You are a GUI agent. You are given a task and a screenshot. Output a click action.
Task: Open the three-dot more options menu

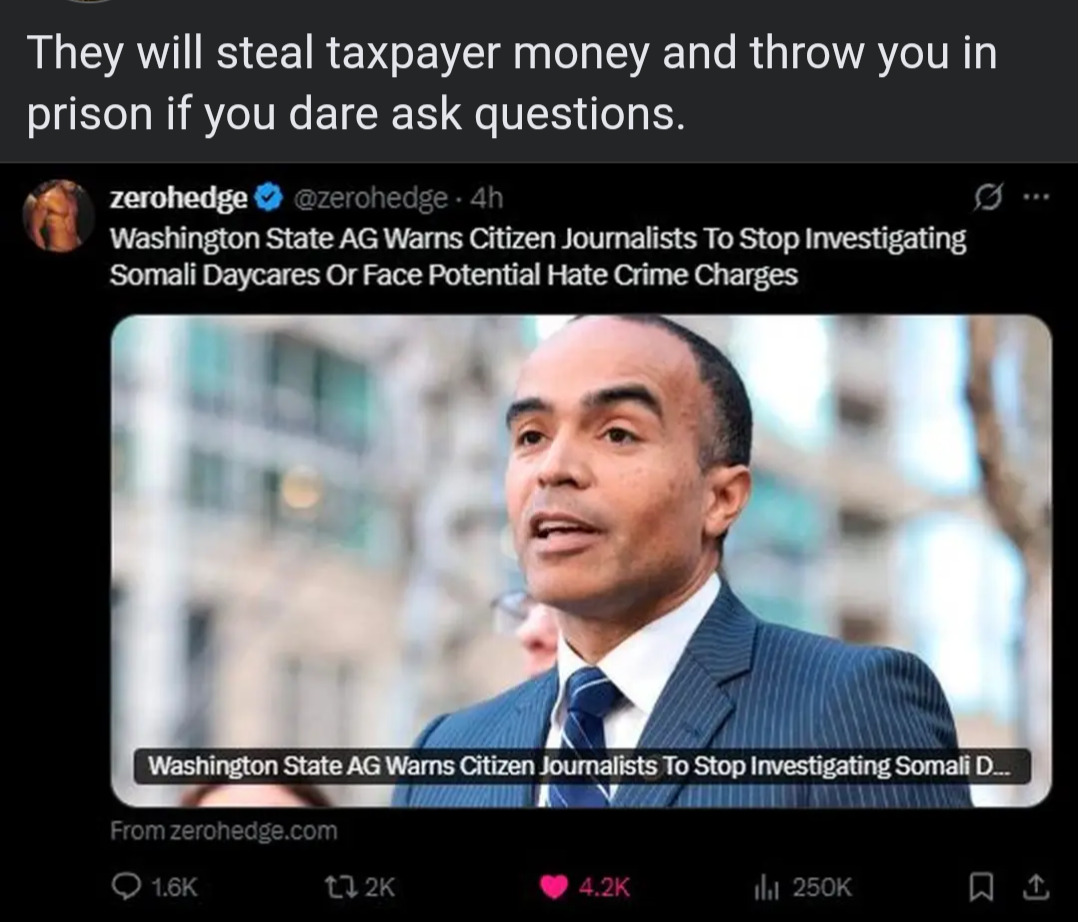click(1037, 198)
